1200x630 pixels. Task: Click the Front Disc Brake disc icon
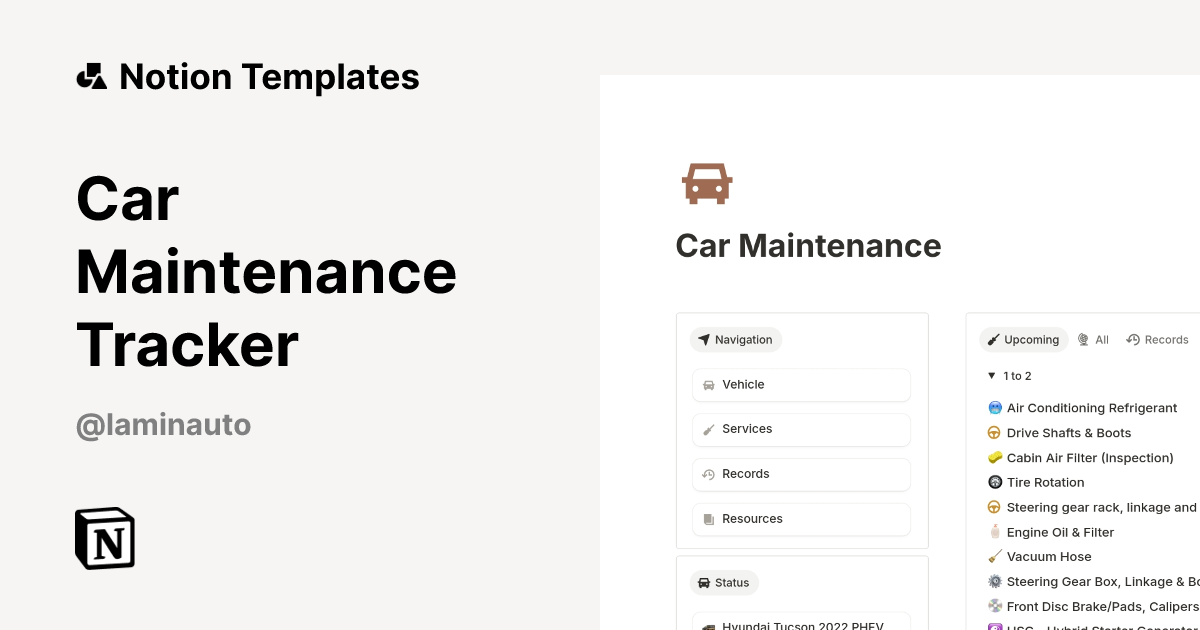[x=994, y=606]
